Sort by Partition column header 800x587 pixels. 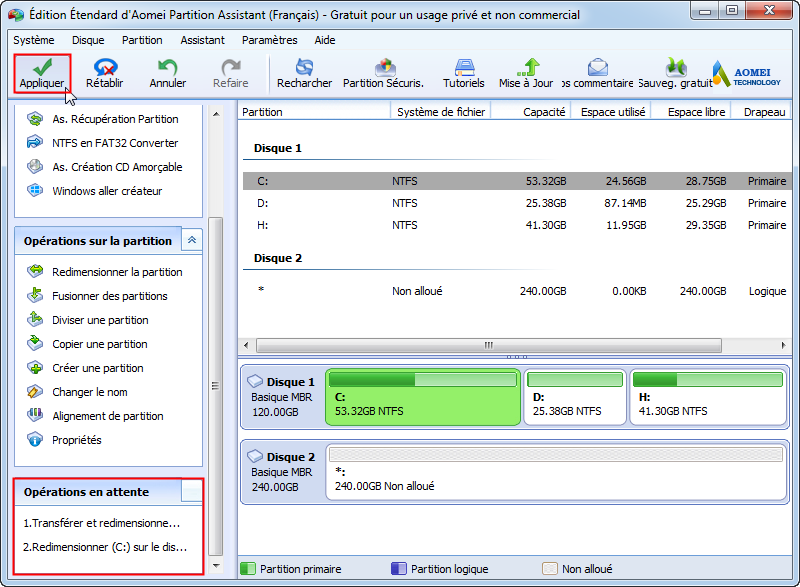[x=314, y=112]
